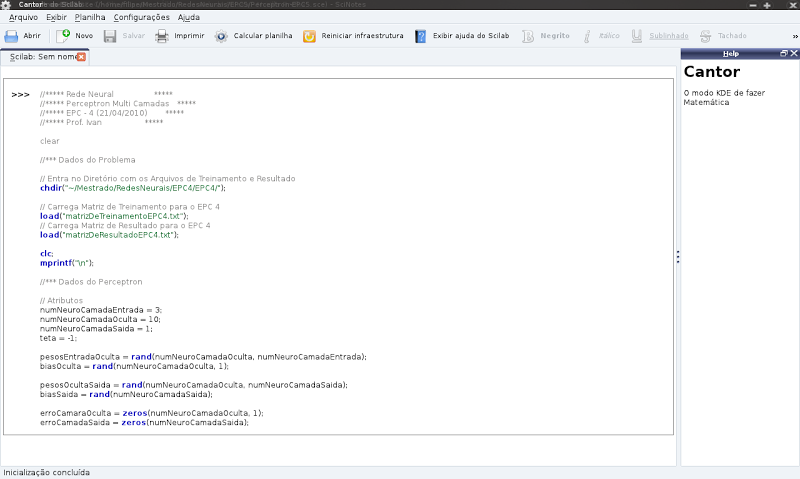Expand the toolbar overflow chevron
This screenshot has width=800, height=479.
(794, 36)
